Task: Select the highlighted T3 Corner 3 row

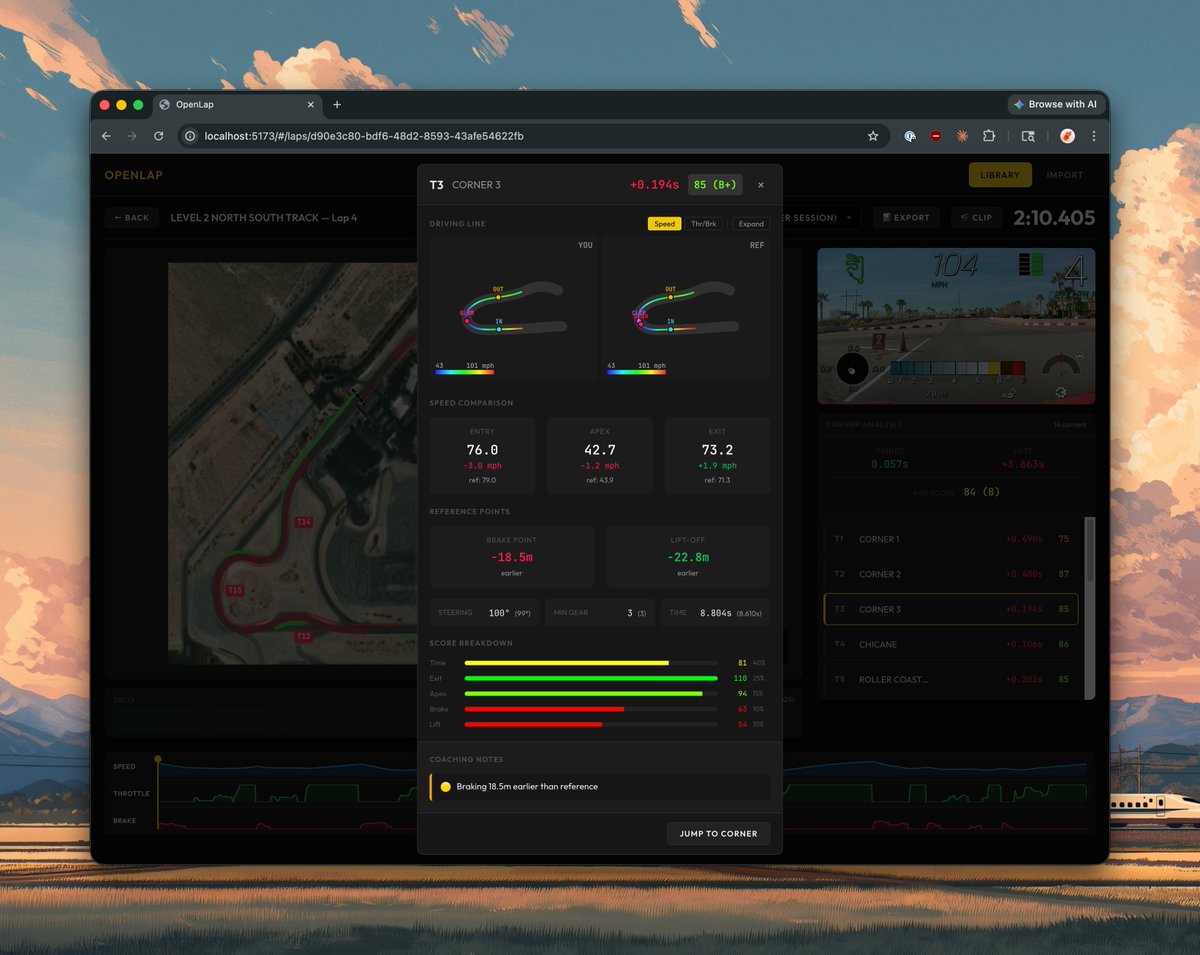Action: click(950, 609)
